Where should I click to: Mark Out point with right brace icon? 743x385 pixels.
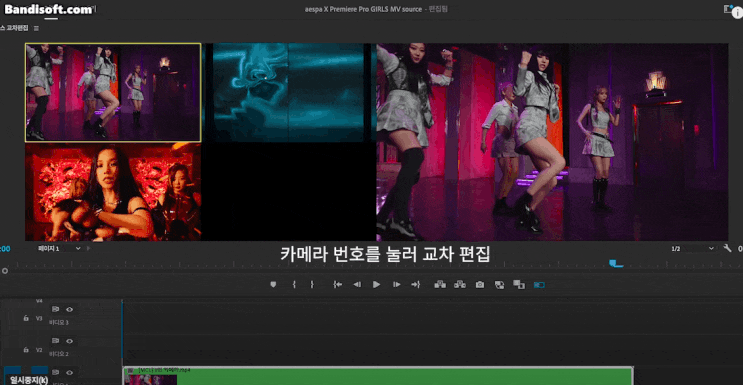[312, 284]
